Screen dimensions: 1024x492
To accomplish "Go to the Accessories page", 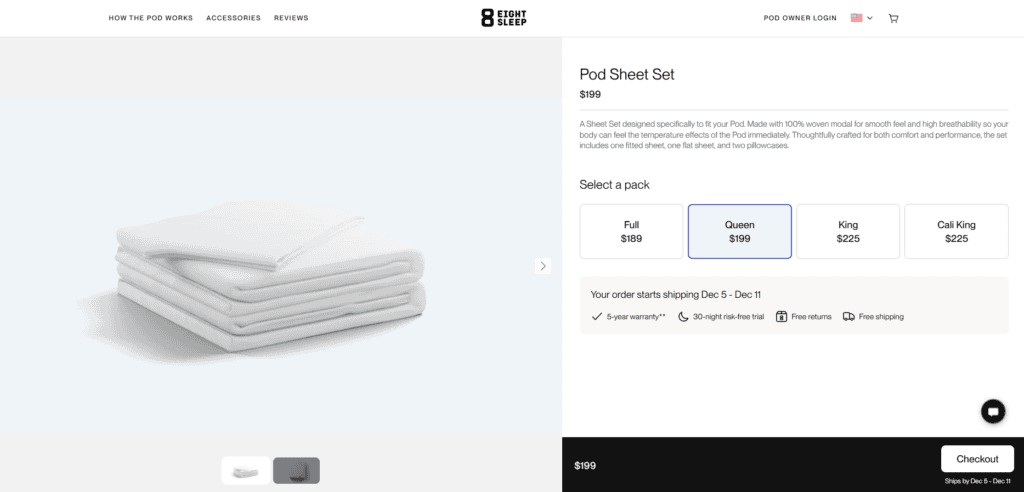I will coord(233,18).
